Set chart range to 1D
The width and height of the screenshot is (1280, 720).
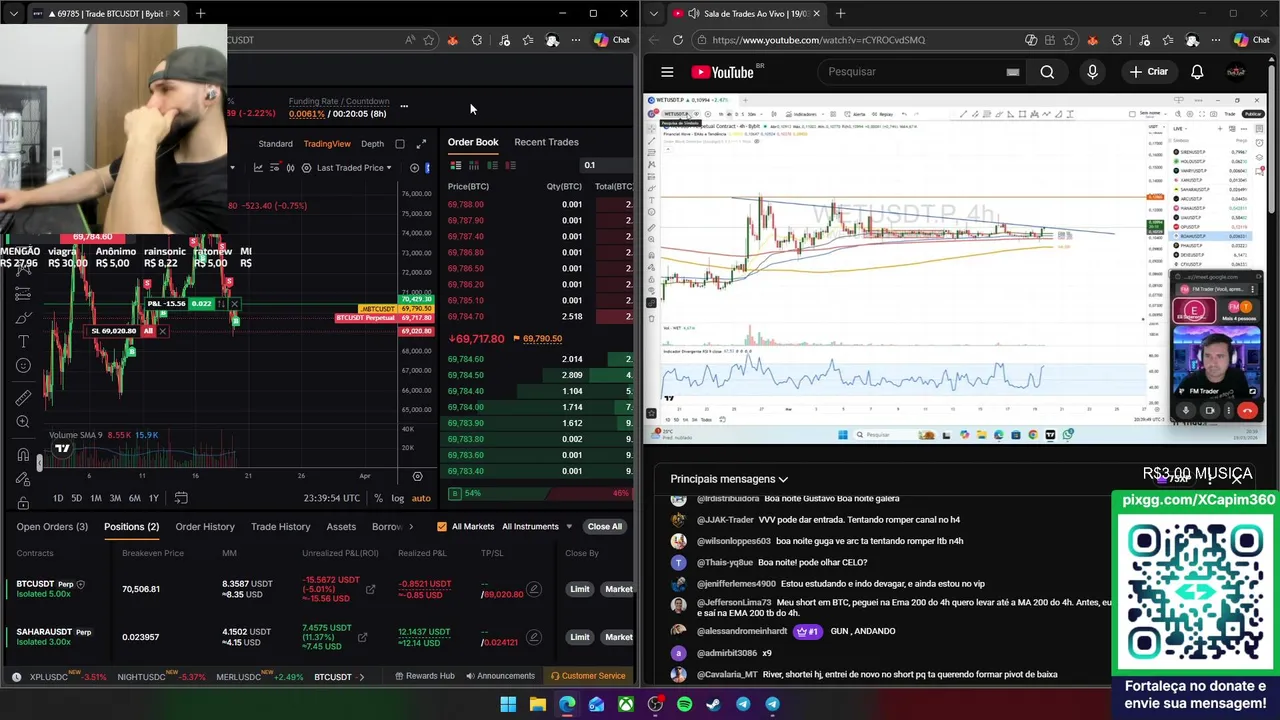point(58,498)
